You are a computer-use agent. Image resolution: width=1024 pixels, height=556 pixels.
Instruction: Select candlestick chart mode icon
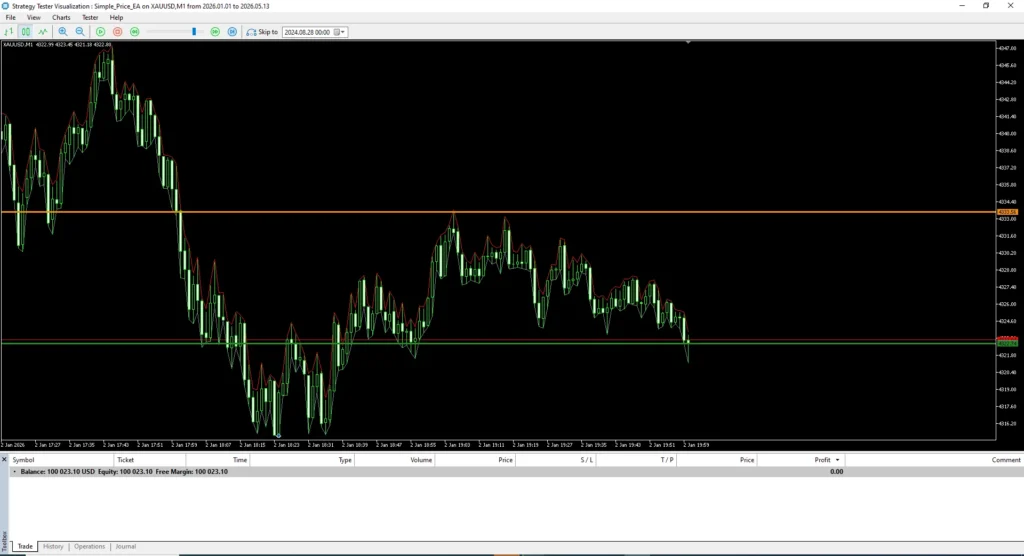coord(25,31)
